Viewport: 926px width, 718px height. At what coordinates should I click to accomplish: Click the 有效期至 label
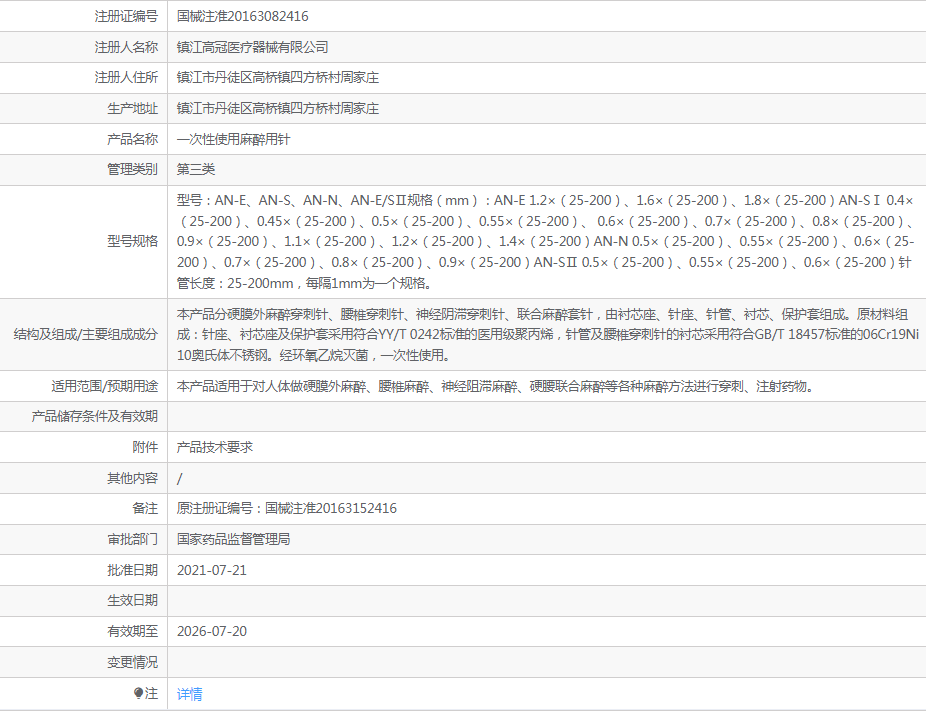(x=133, y=631)
